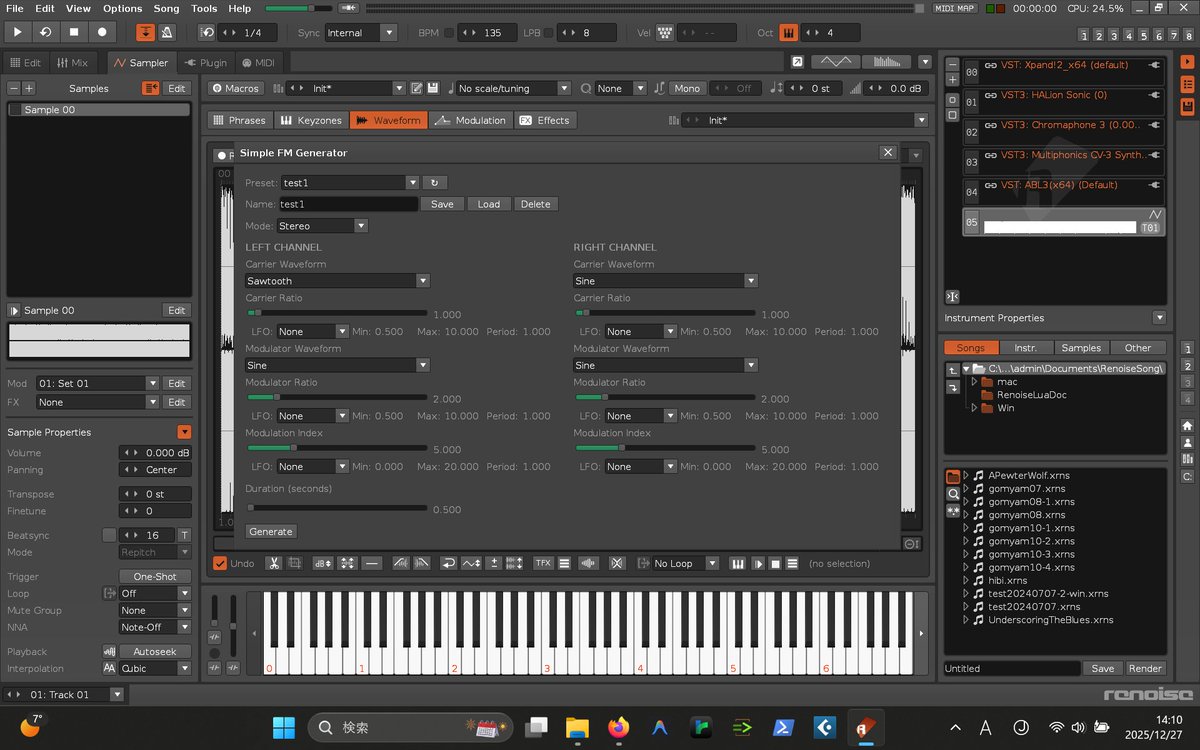Open right channel Modulator Waveform dropdown
The height and width of the screenshot is (750, 1200).
(x=666, y=365)
